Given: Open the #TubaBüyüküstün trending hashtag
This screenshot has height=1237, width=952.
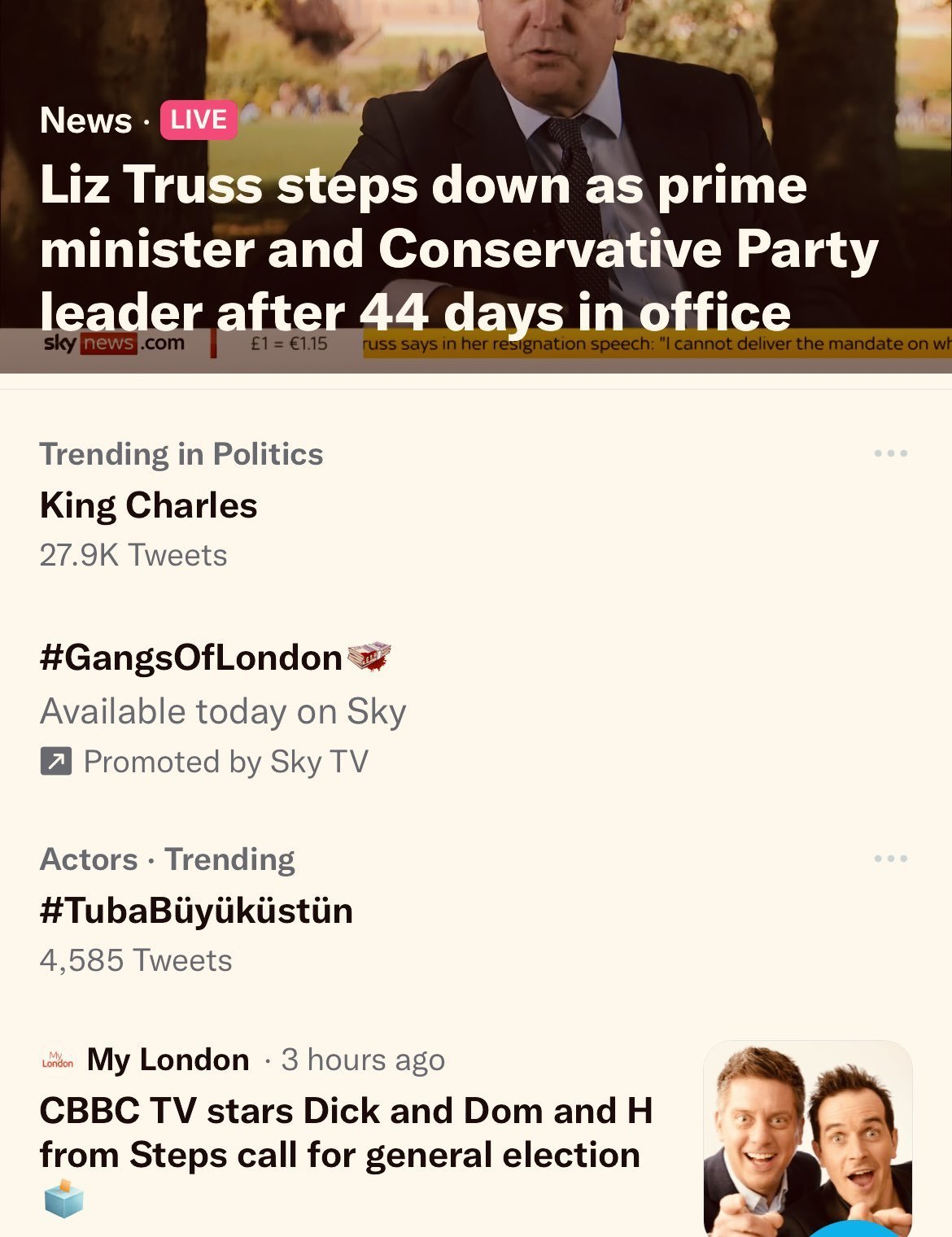Looking at the screenshot, I should pos(196,911).
